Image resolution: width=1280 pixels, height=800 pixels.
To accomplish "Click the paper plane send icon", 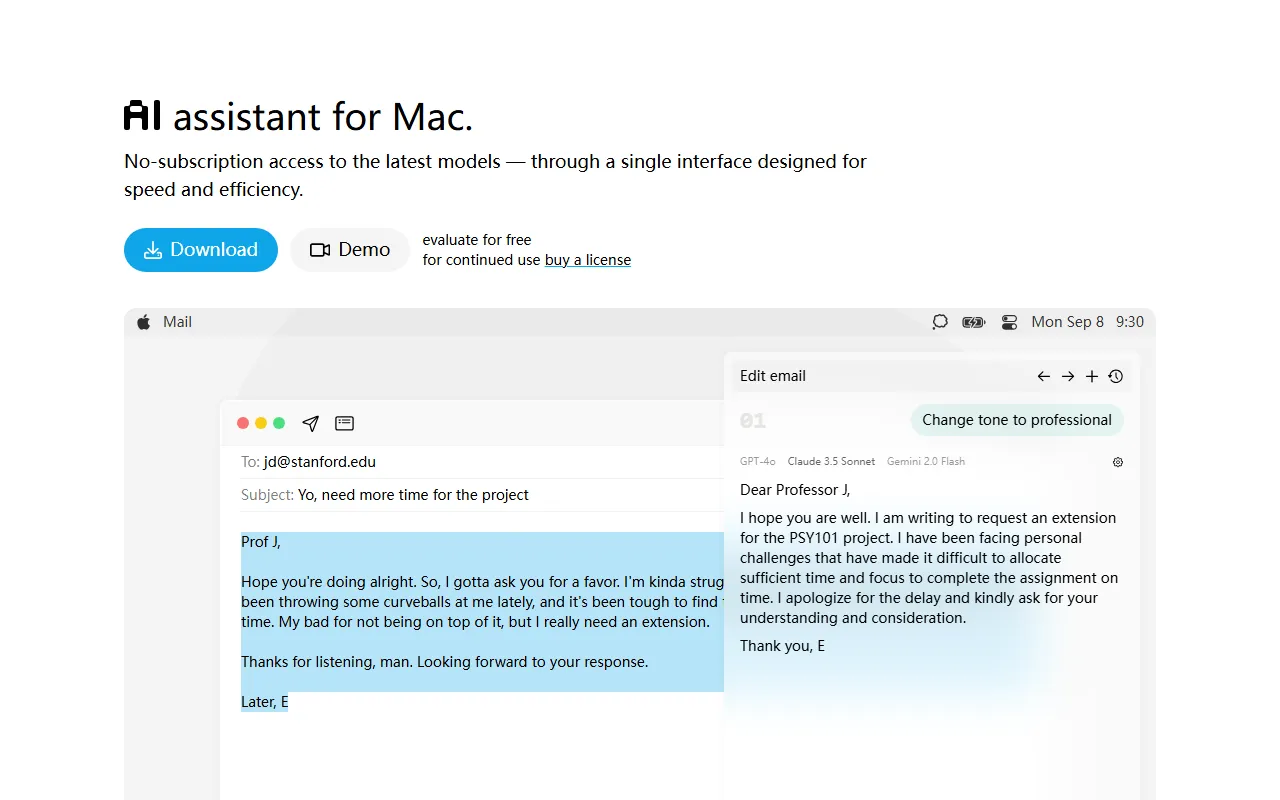I will (311, 423).
